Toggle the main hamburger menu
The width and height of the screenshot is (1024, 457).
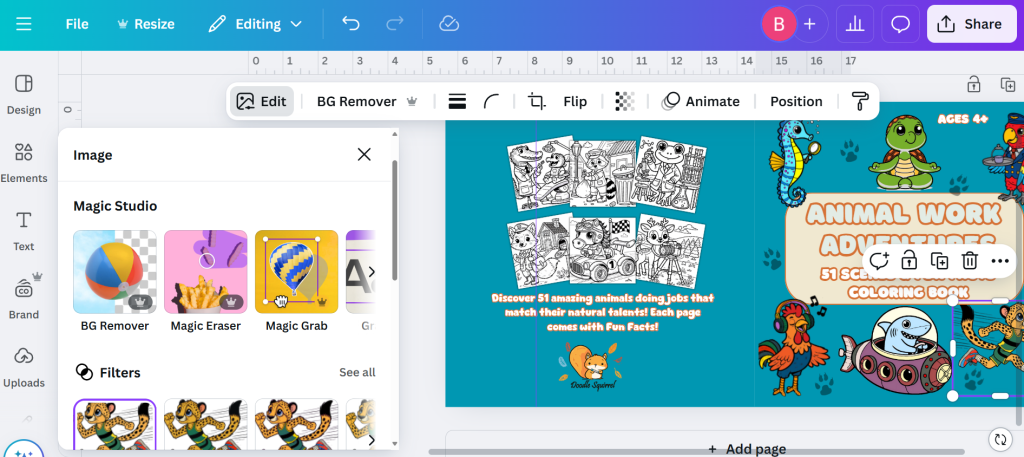click(23, 24)
